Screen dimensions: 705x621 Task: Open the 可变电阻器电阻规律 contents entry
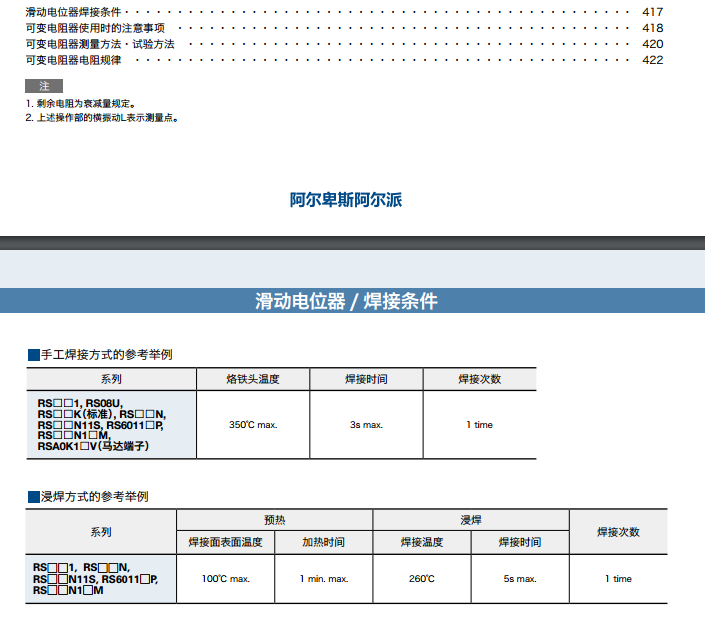(x=73, y=60)
